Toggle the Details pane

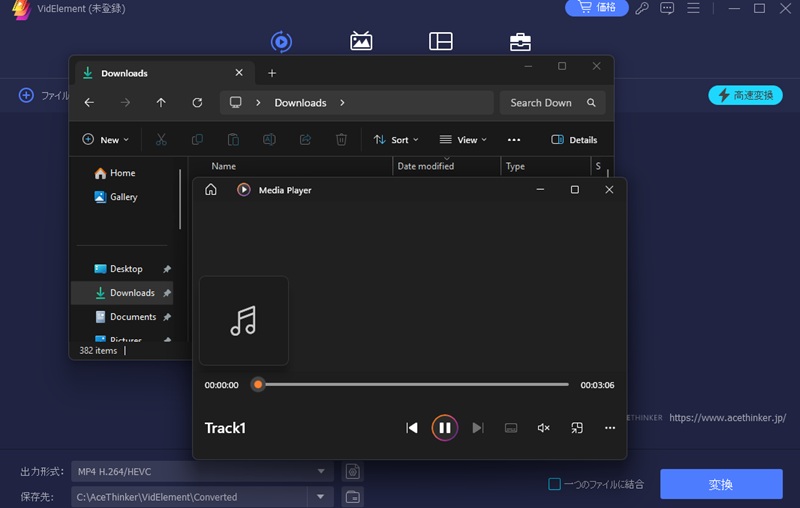(x=574, y=140)
